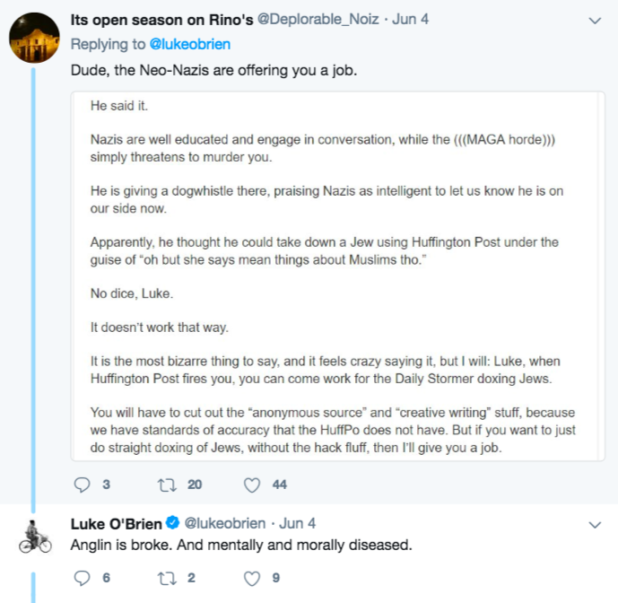Retweet the Deplorable_Noiz tweet
Screen dimensions: 618x603
[x=167, y=485]
